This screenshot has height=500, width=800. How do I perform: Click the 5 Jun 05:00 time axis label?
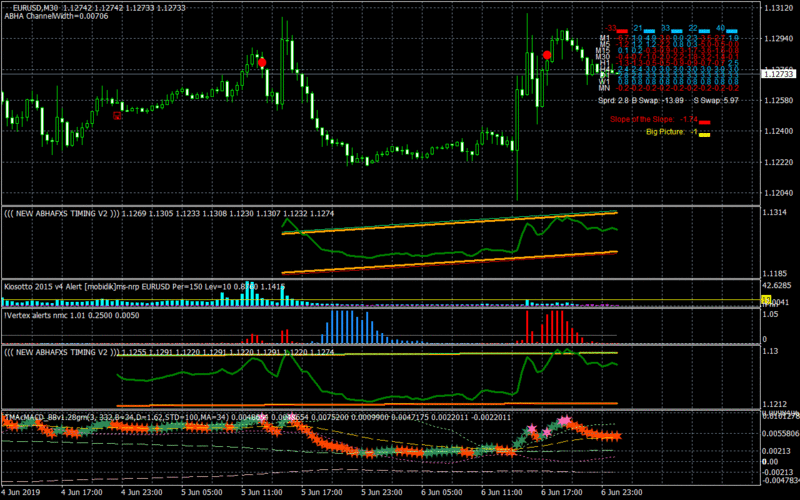202,492
